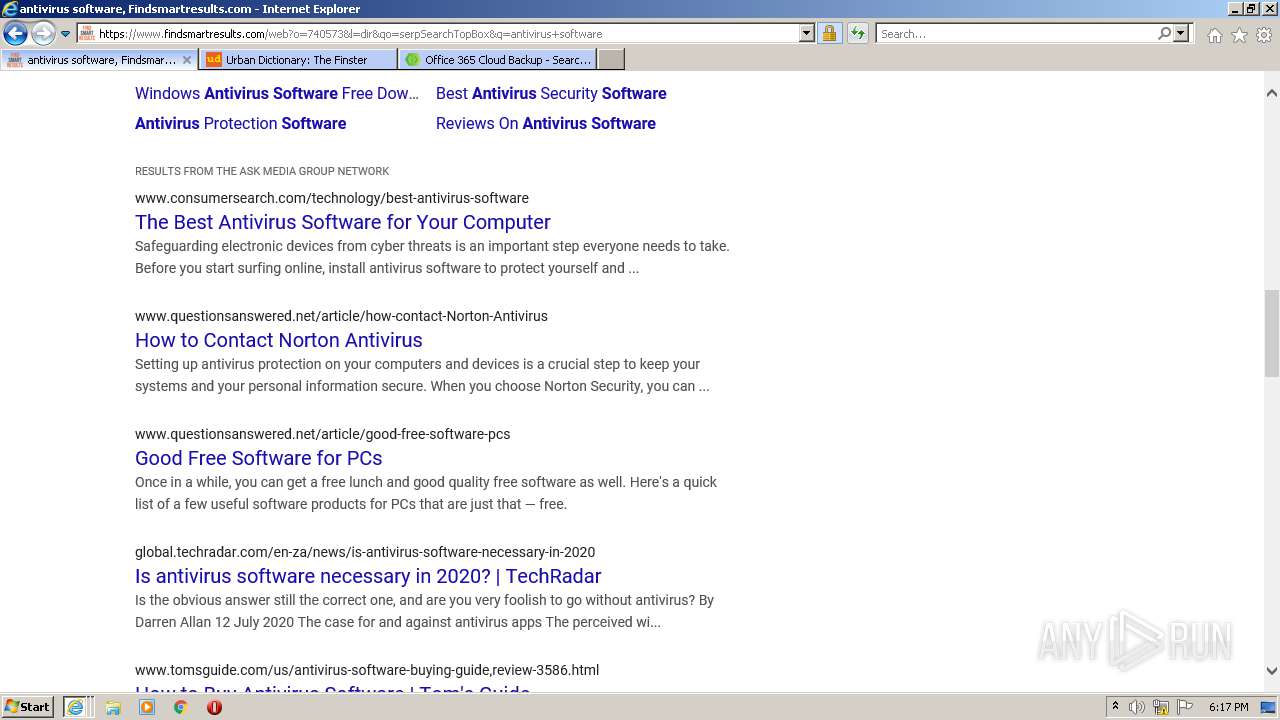Click the Urban Dictionary tab favicon

(213, 60)
